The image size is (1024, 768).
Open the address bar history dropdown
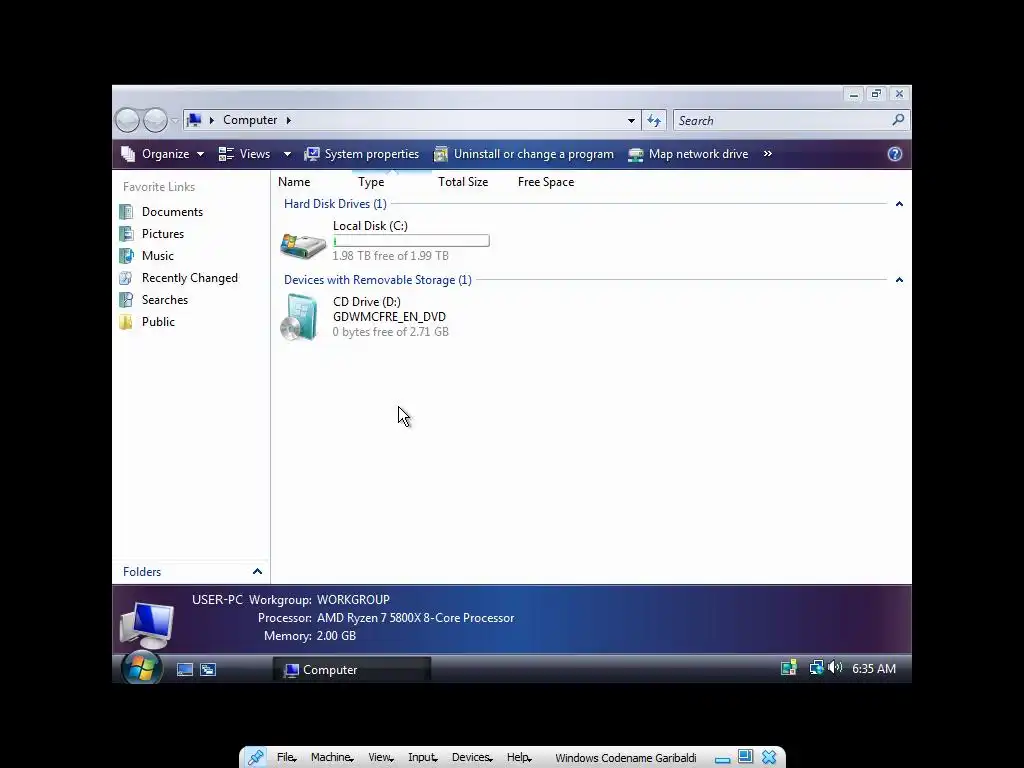tap(631, 120)
